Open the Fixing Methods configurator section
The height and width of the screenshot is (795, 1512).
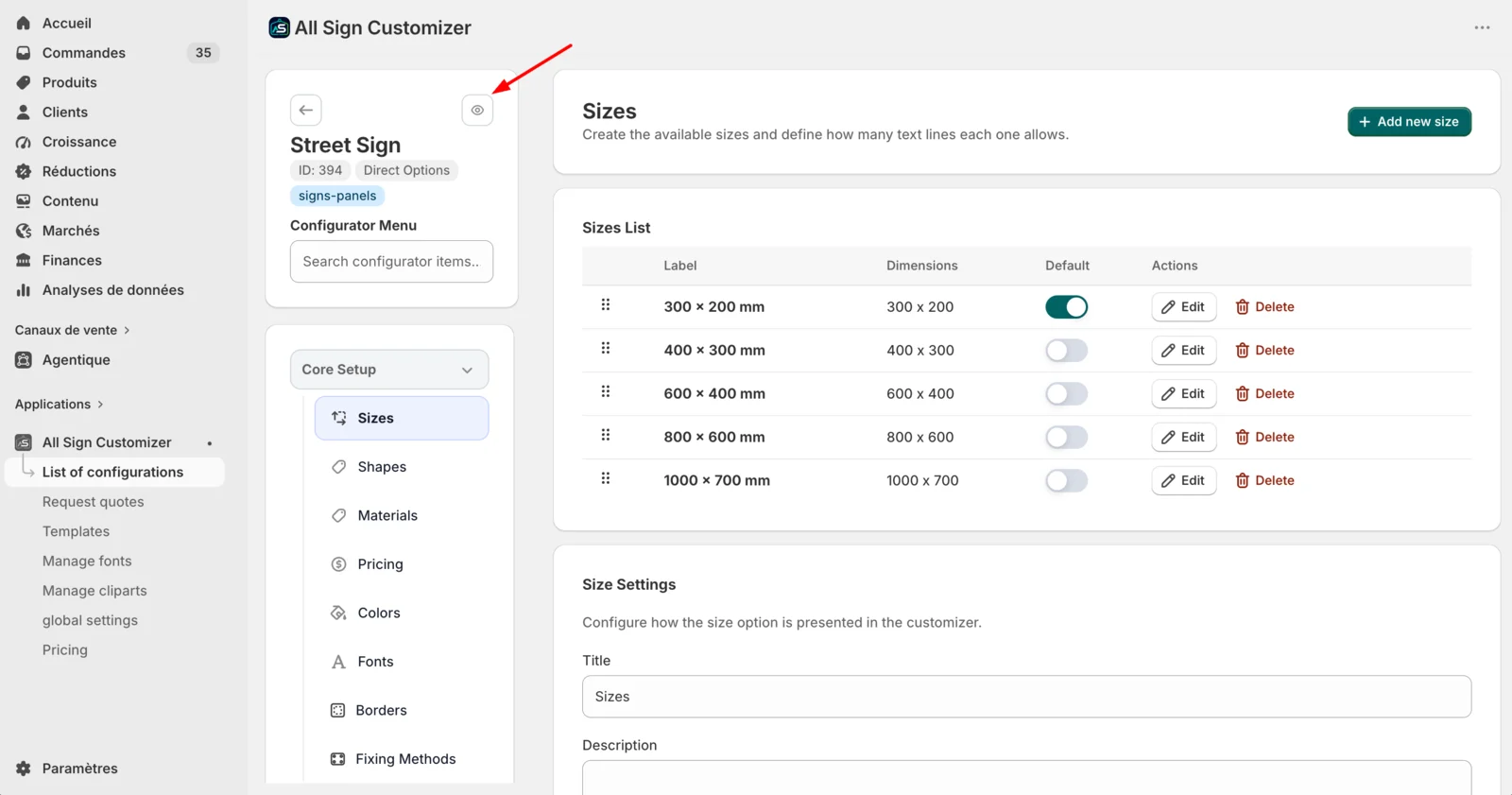coord(402,759)
